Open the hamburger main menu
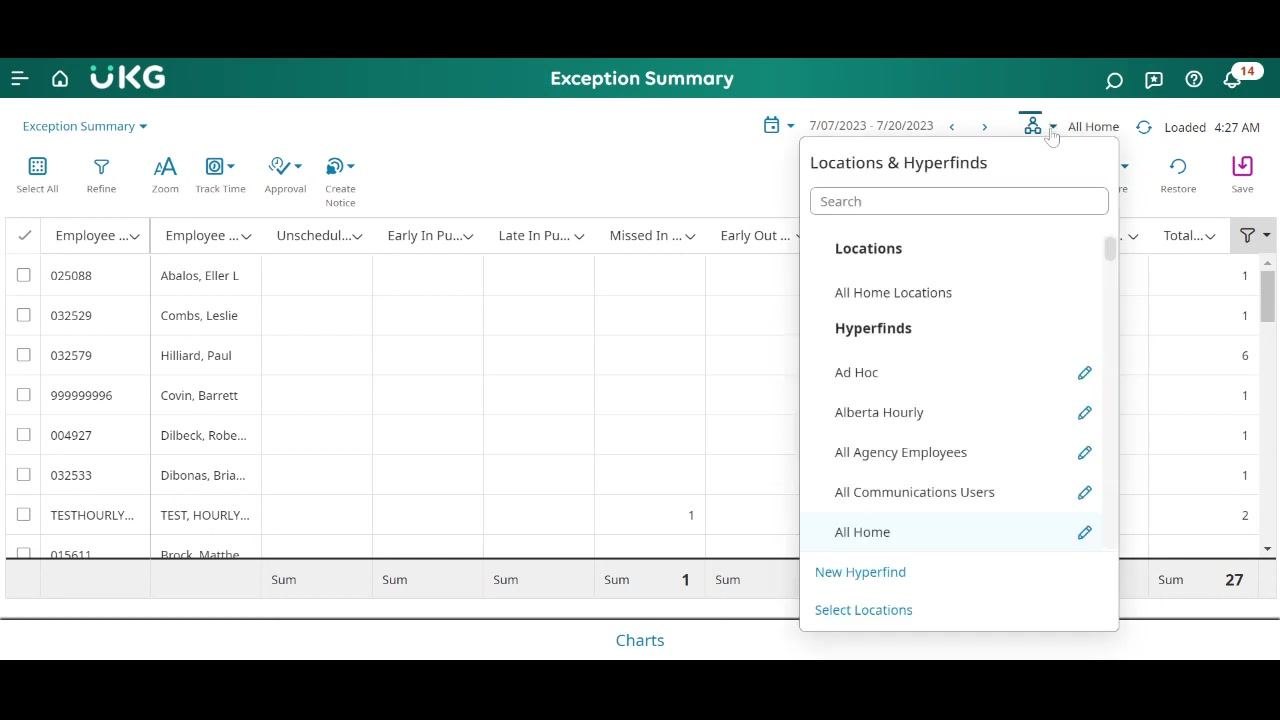The height and width of the screenshot is (720, 1280). click(20, 78)
